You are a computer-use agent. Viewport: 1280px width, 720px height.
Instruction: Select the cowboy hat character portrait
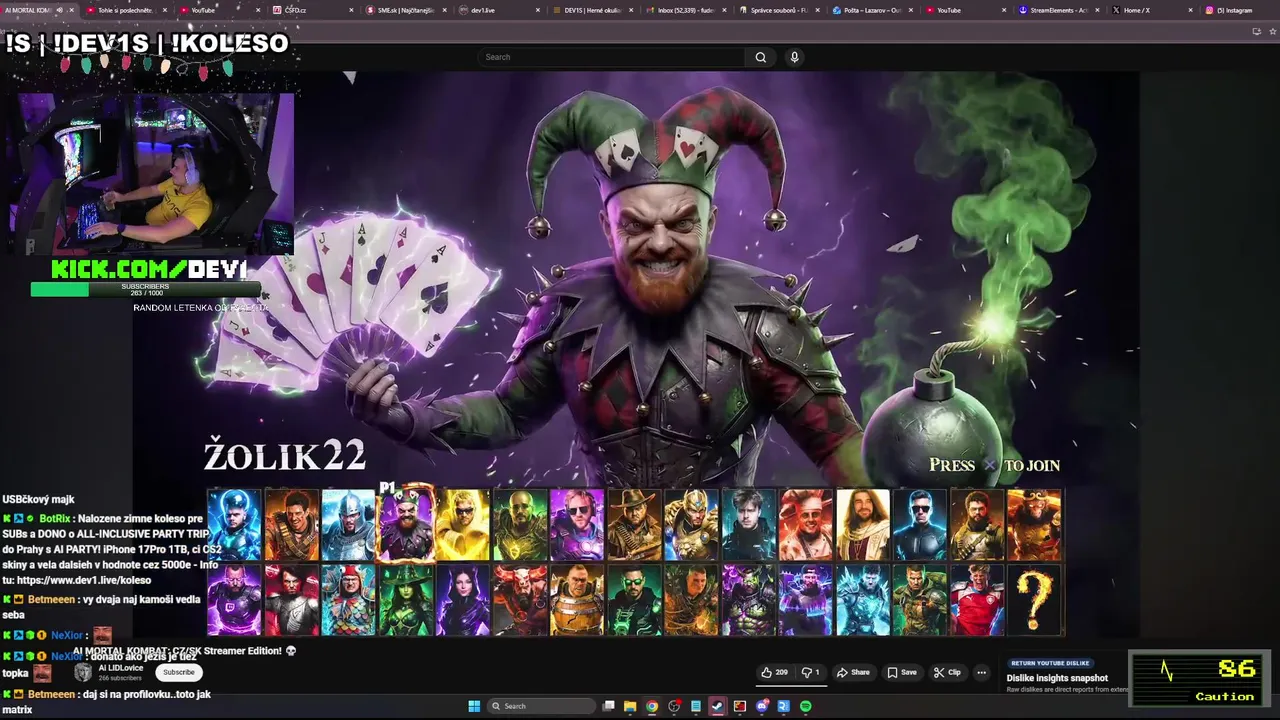[634, 524]
